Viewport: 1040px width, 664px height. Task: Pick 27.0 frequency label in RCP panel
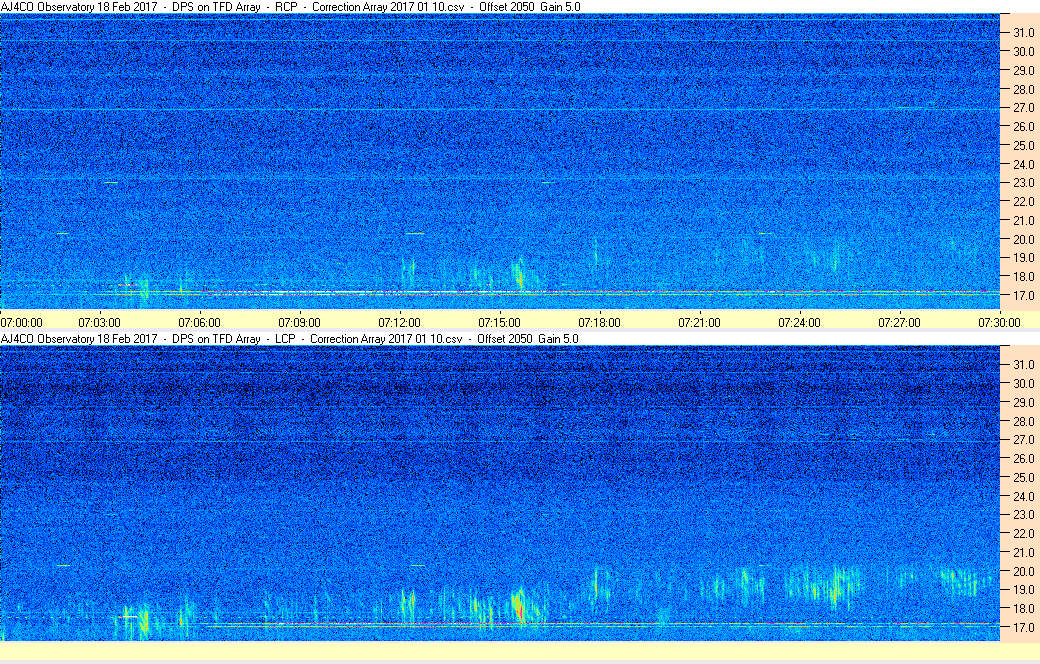pyautogui.click(x=1023, y=107)
